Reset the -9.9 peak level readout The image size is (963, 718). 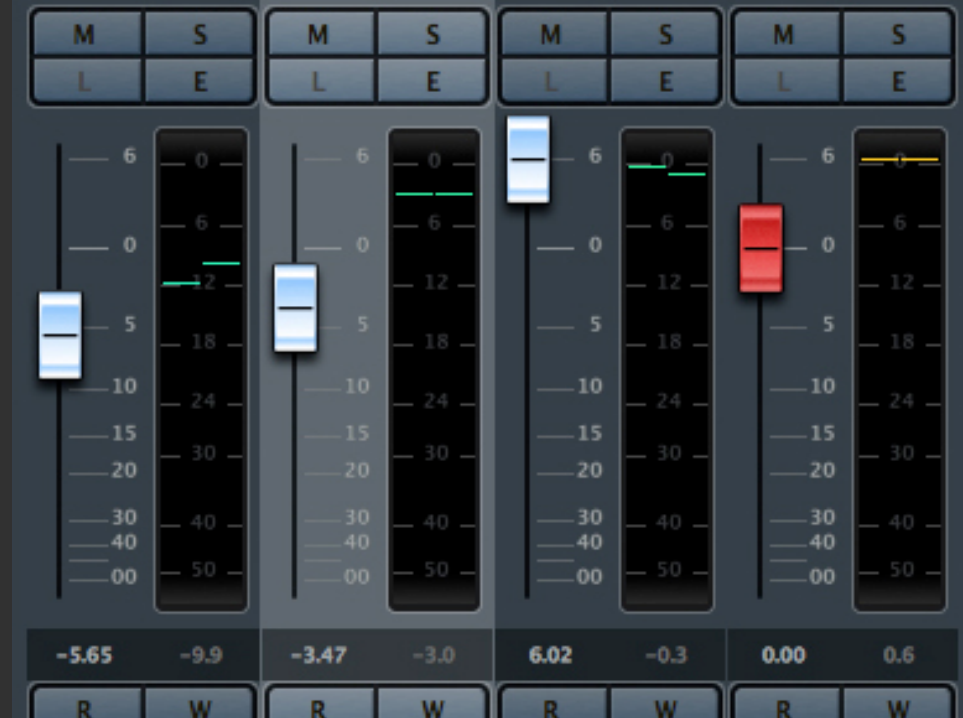201,656
